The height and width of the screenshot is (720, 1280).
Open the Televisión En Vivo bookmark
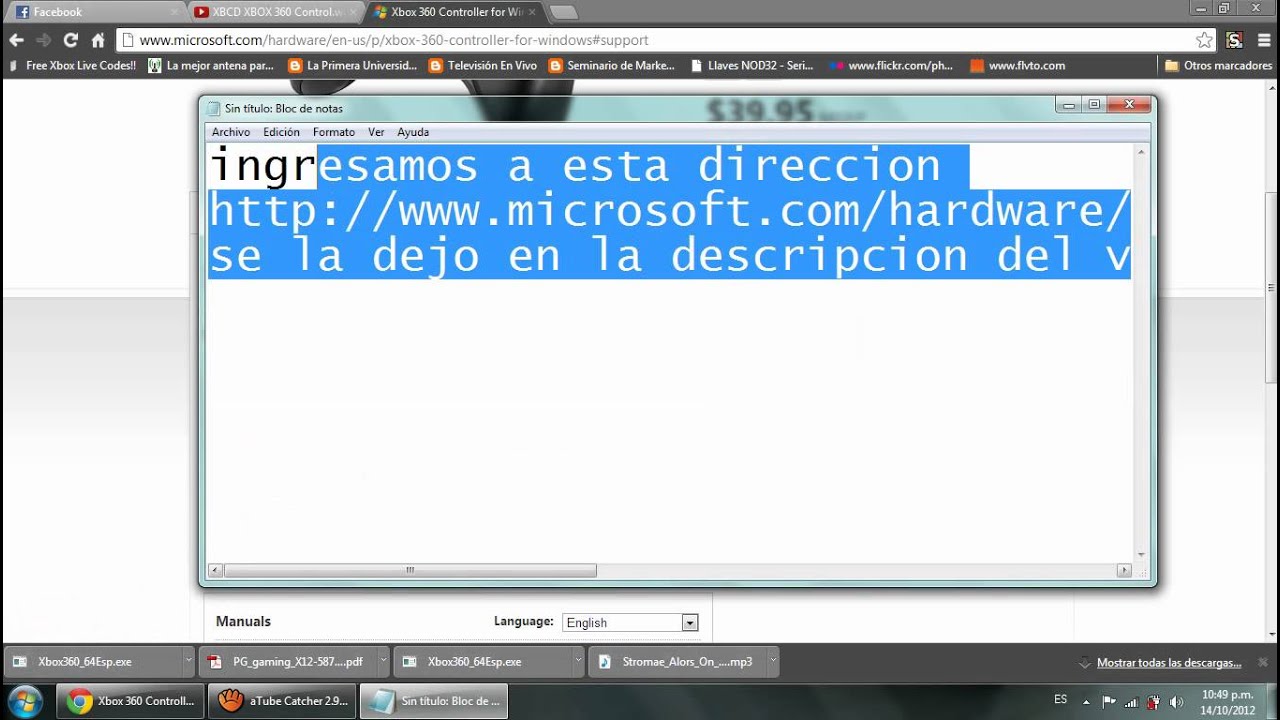[x=483, y=65]
